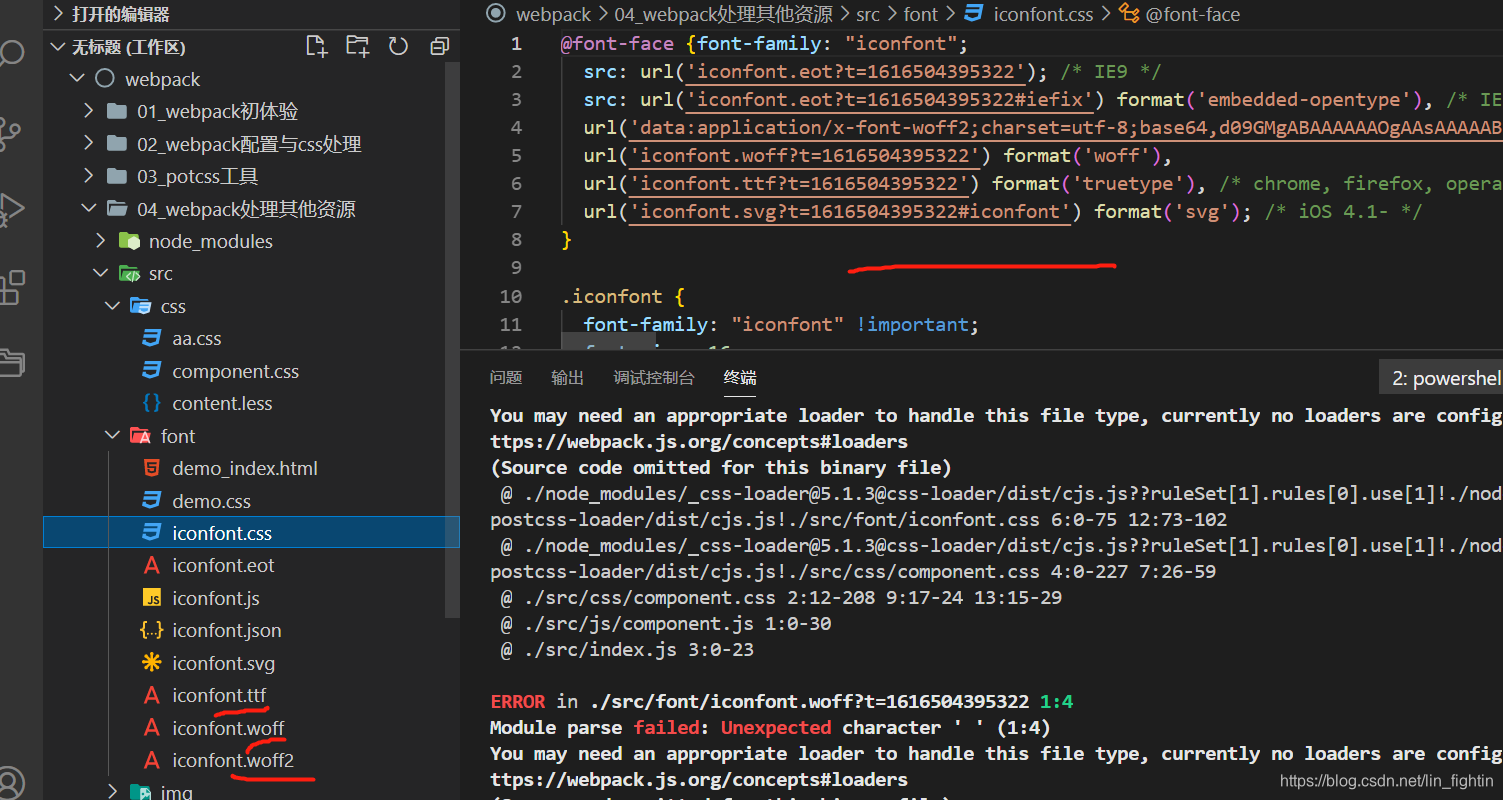
Task: Click the font icon of iconfont.eot
Action: coord(152,565)
